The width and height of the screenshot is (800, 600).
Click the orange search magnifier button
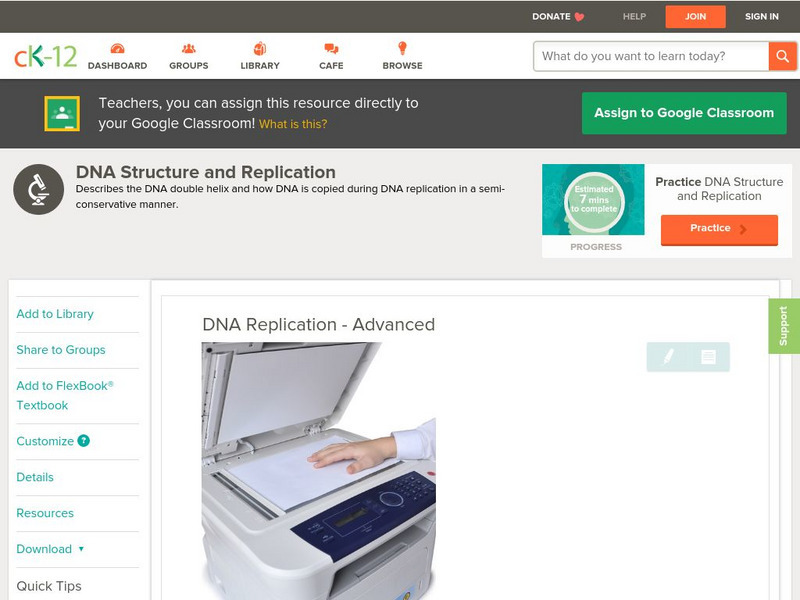(x=782, y=56)
